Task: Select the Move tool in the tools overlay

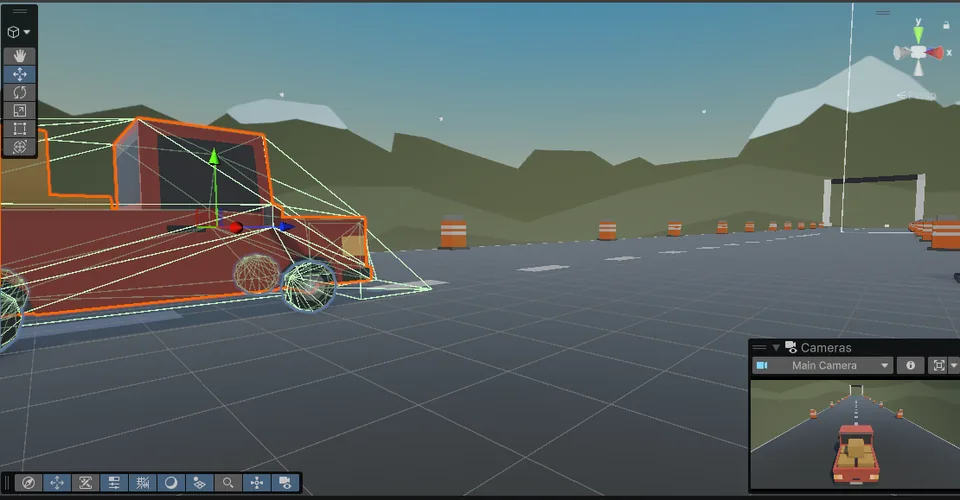Action: pyautogui.click(x=20, y=75)
